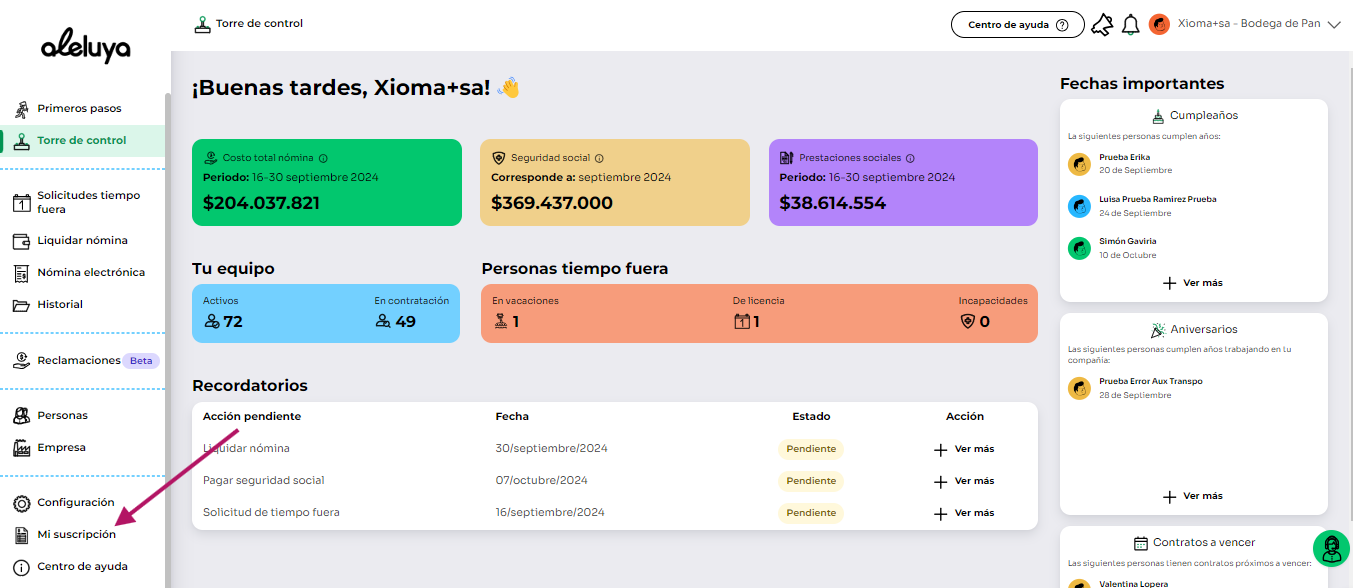The height and width of the screenshot is (588, 1353).
Task: Open notifications bell
Action: pyautogui.click(x=1131, y=25)
